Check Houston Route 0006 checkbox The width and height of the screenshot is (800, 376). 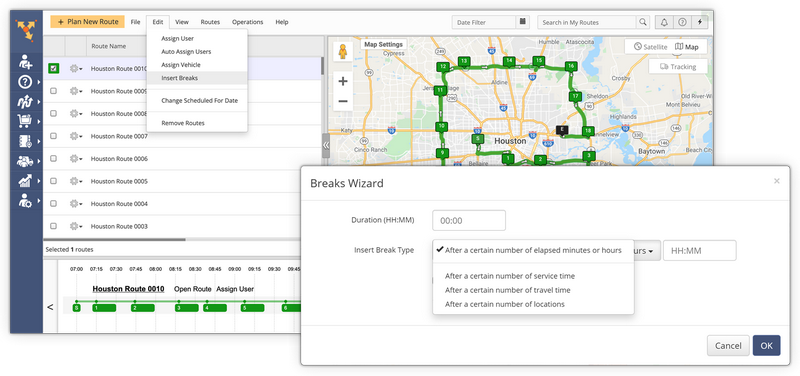54,159
